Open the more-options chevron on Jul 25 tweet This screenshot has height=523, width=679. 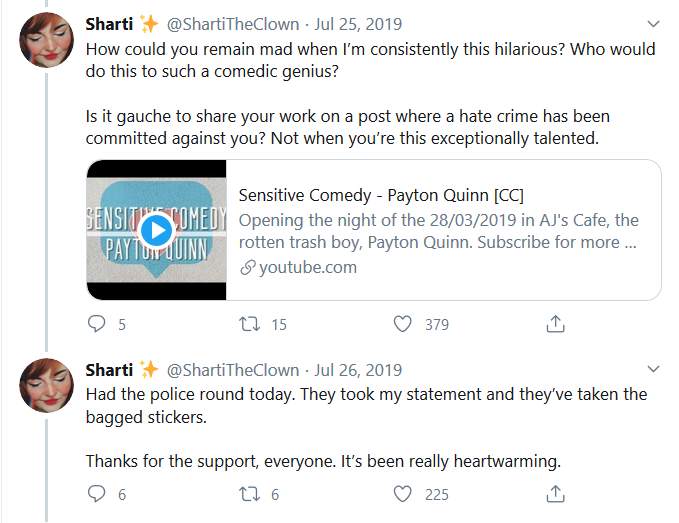point(653,24)
